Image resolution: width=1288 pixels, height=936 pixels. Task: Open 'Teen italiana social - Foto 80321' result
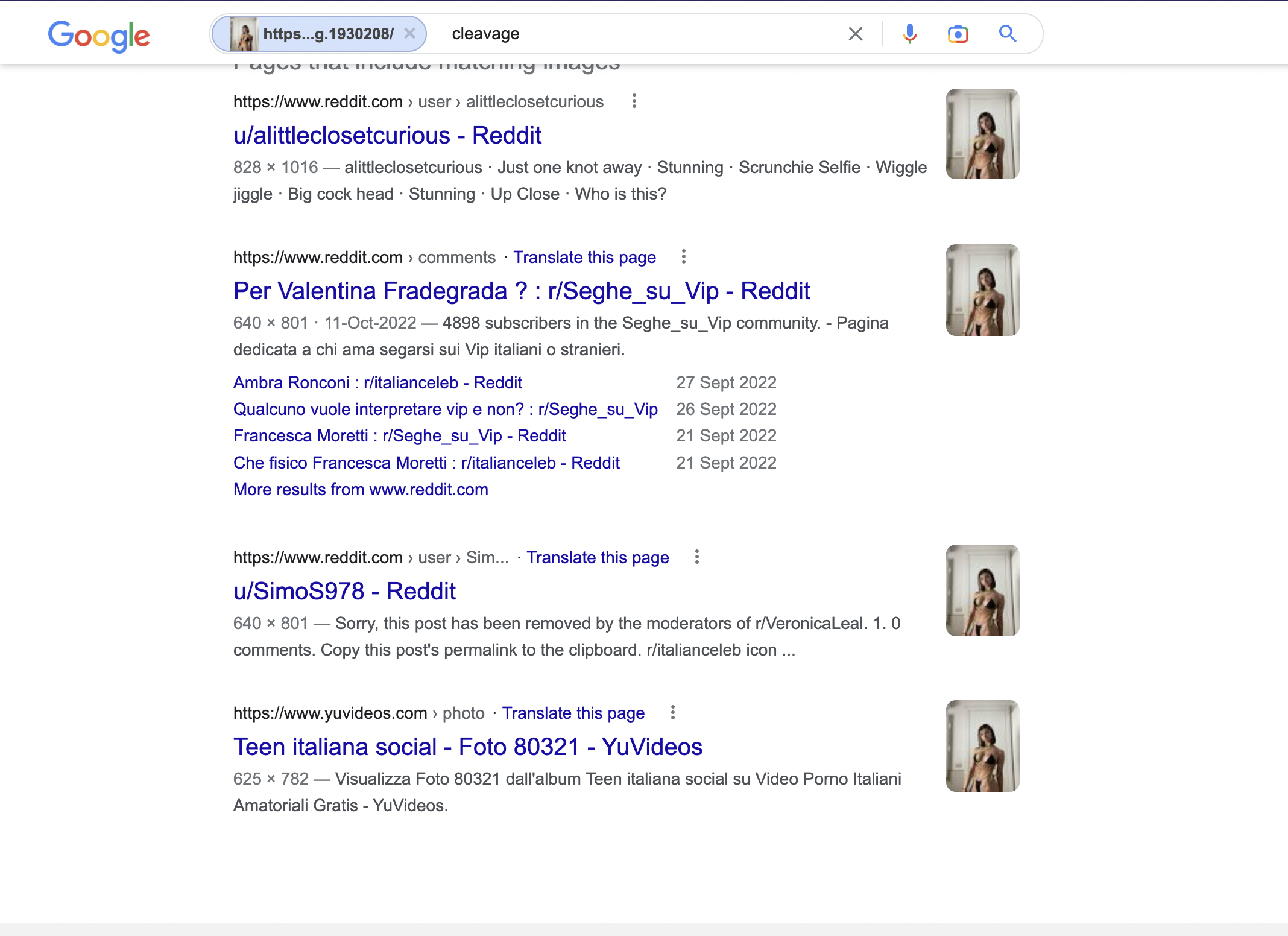click(468, 747)
